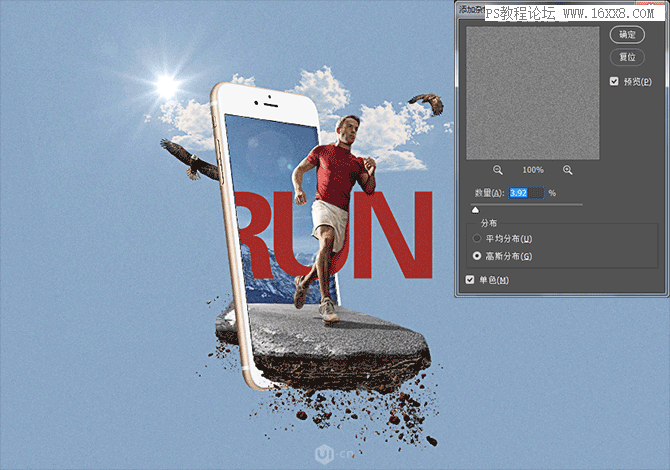Select the 高斯分布 Gaussian radio option
670x470 pixels.
477,256
